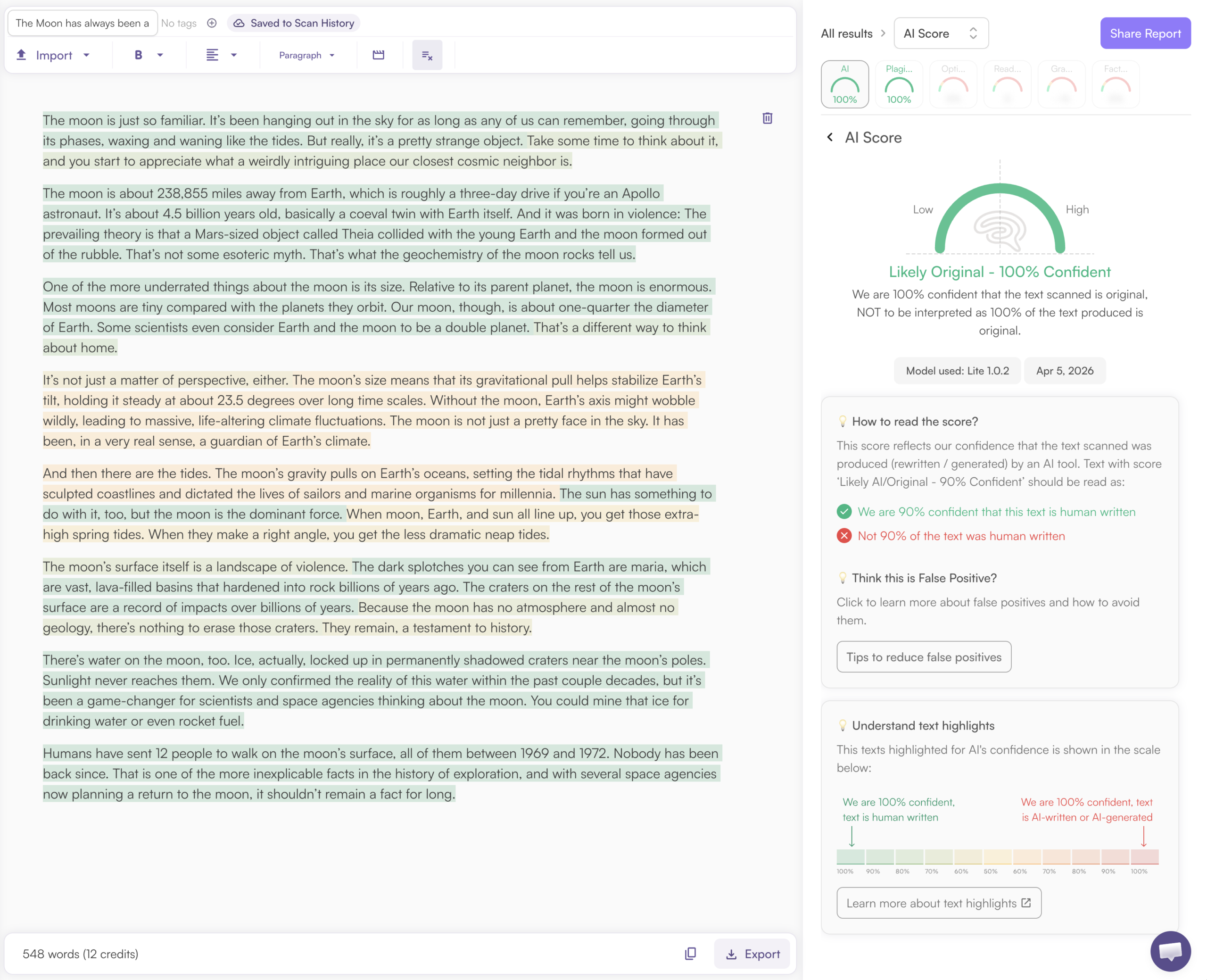Click the ruler icon in toolbar
The image size is (1207, 980).
(378, 55)
